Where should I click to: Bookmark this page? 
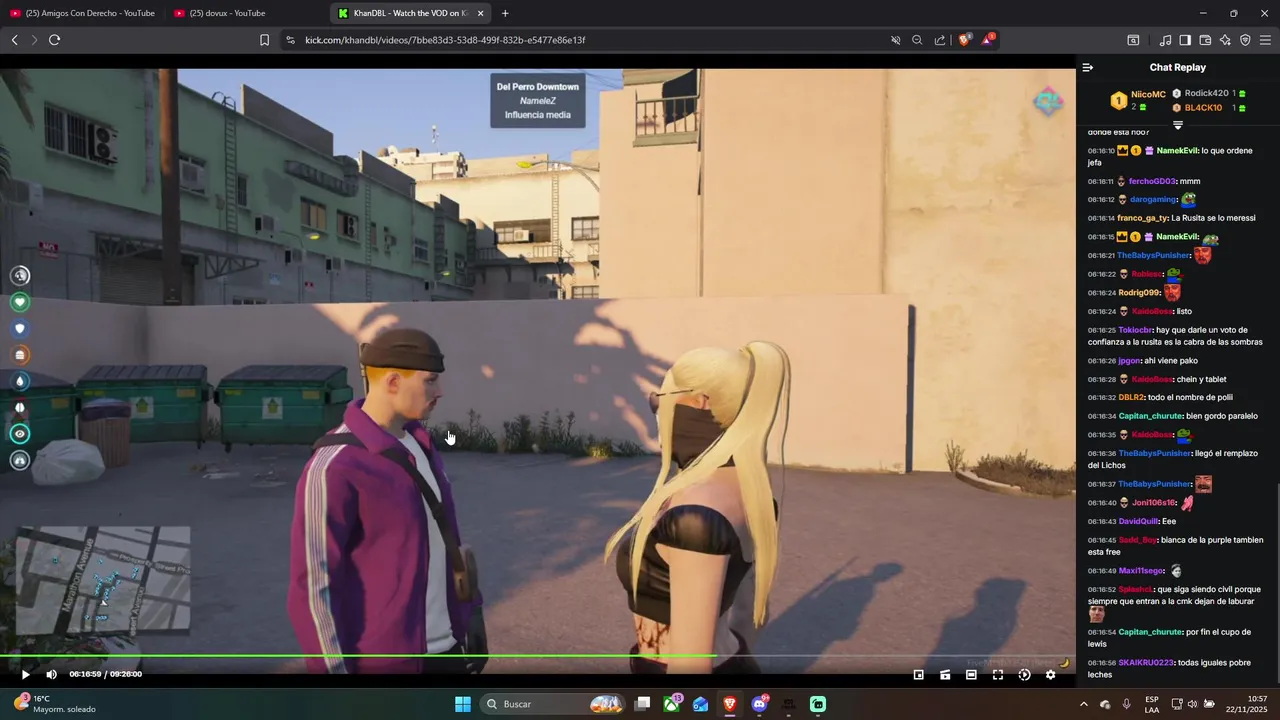(x=264, y=40)
